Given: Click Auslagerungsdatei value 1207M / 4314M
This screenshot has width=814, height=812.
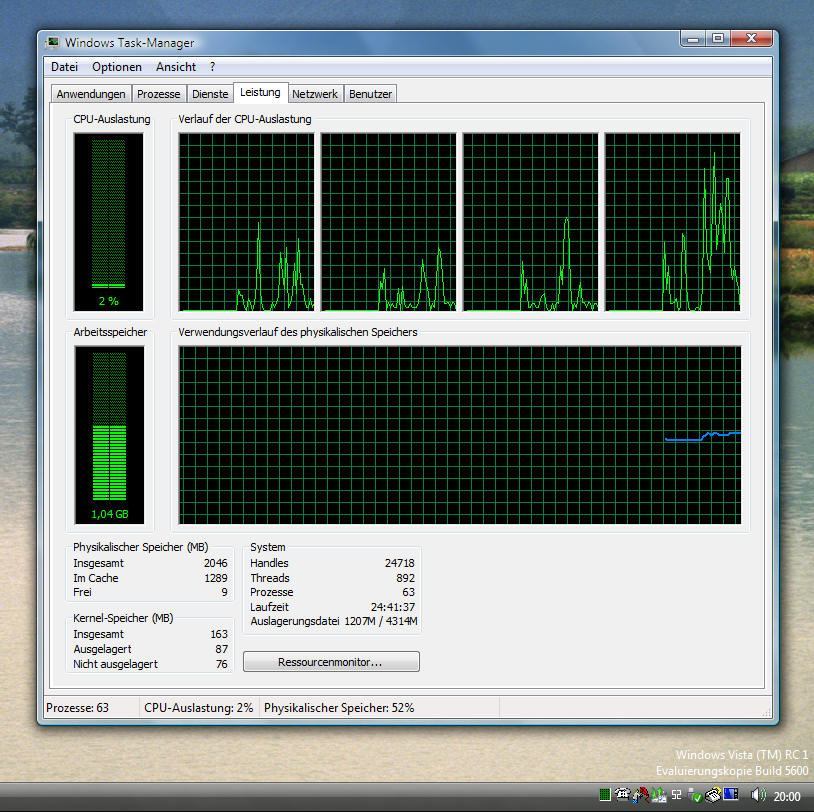Looking at the screenshot, I should (381, 621).
